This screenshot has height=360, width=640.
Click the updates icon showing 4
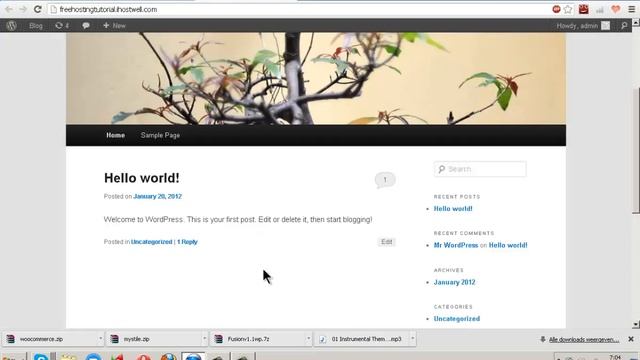62,26
